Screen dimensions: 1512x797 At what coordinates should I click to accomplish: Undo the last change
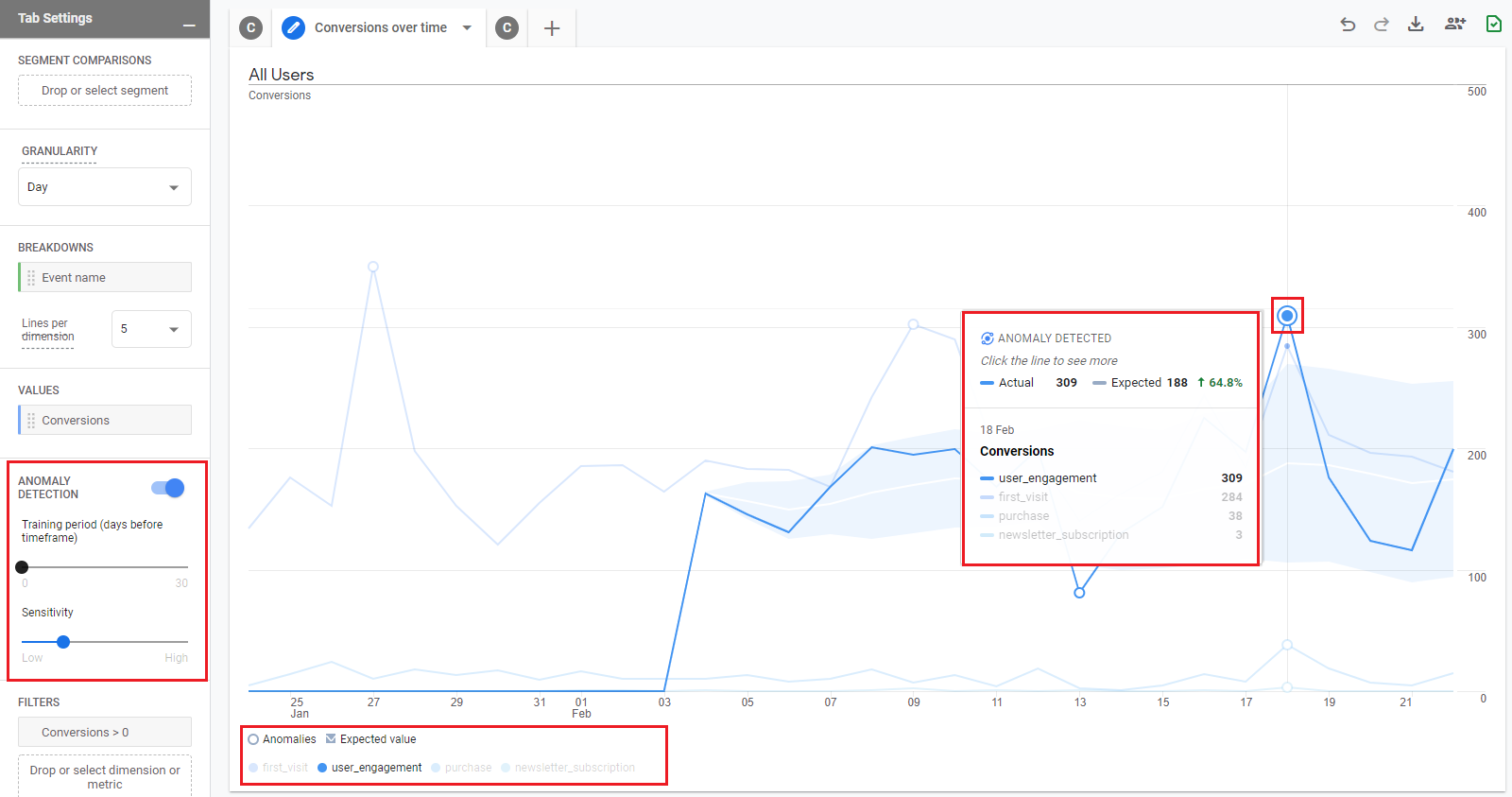click(1348, 24)
